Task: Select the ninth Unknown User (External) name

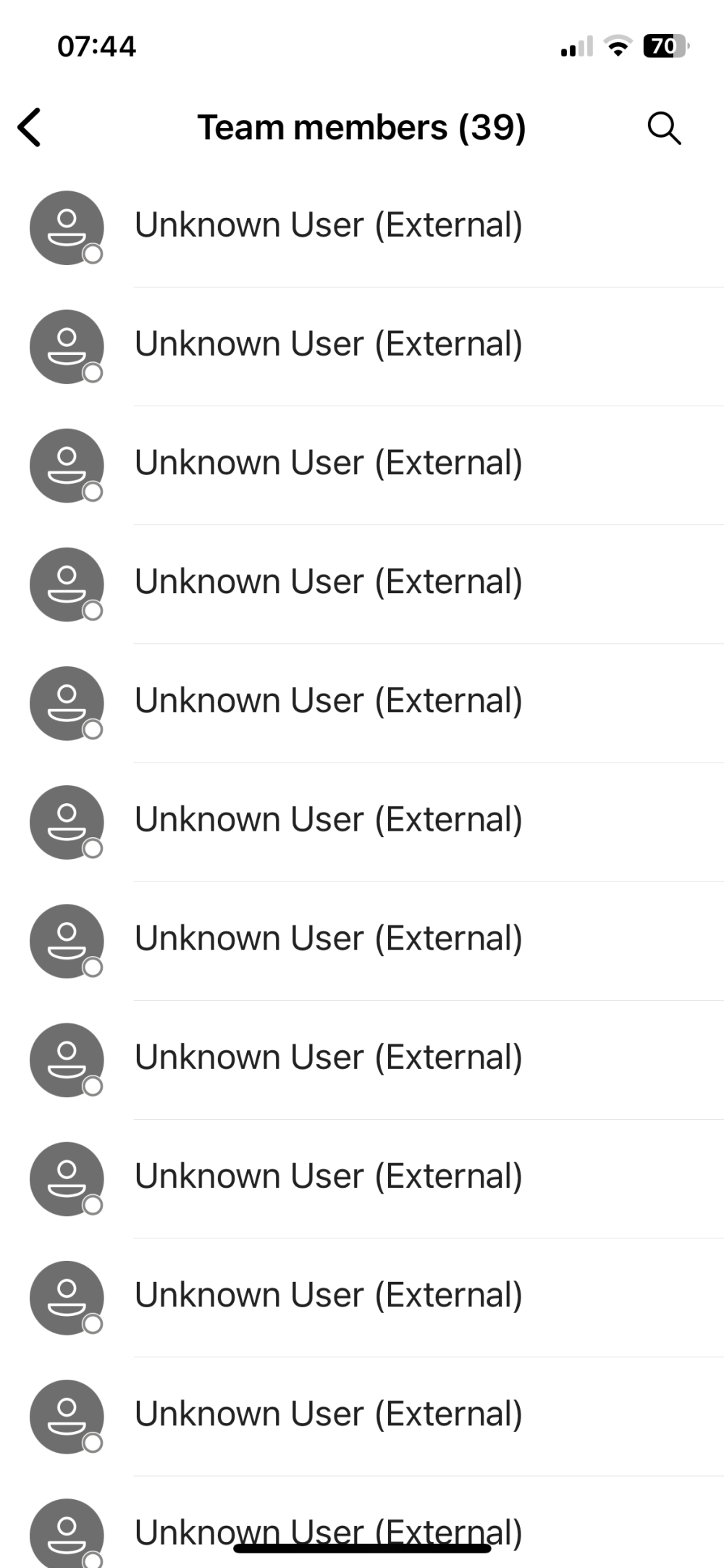Action: 329,1176
